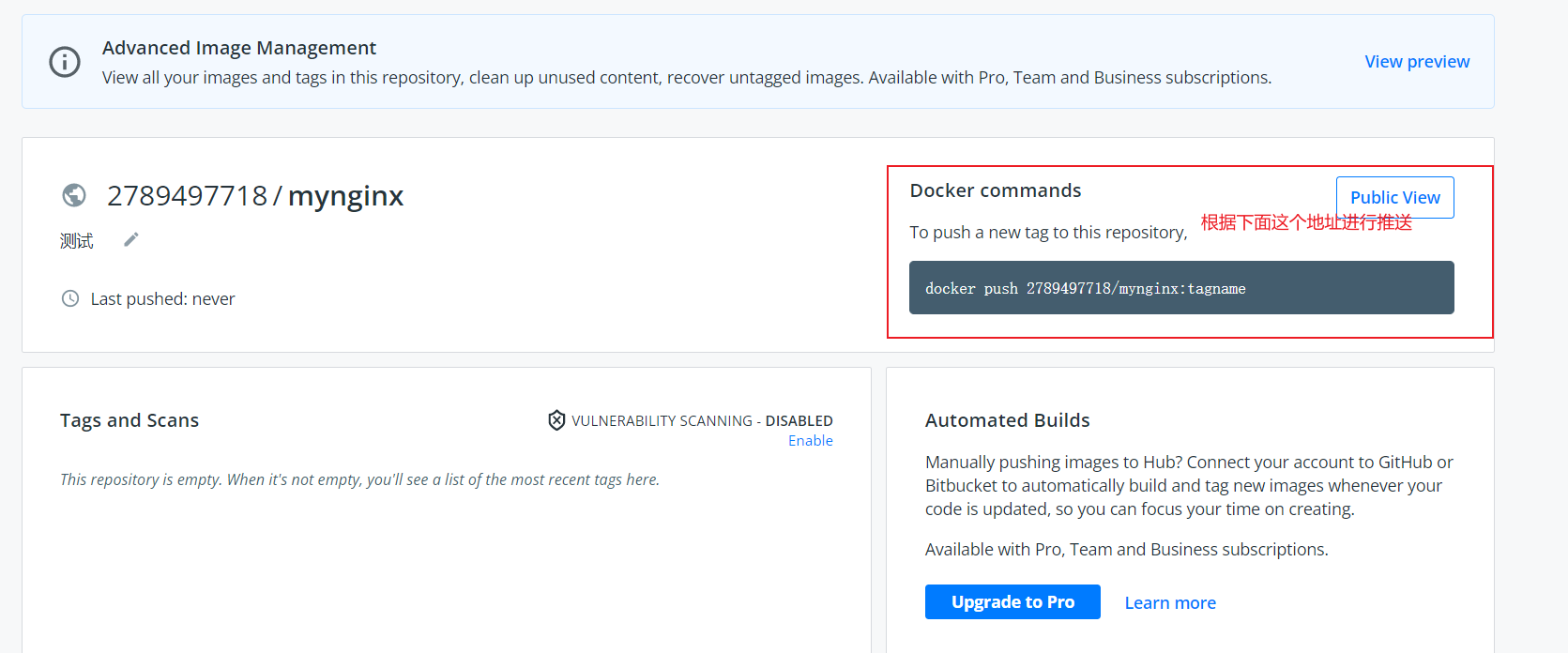Click the VULNERABILITY SCANNING - DISABLED label
1568x653 pixels.
(702, 420)
